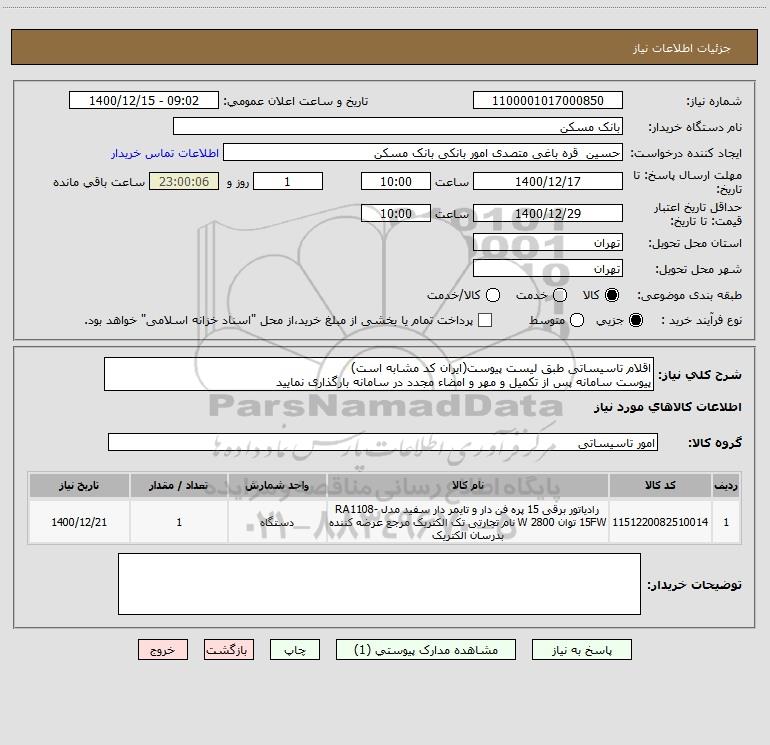Click the buyer organization field بانک مسکن

click(398, 127)
